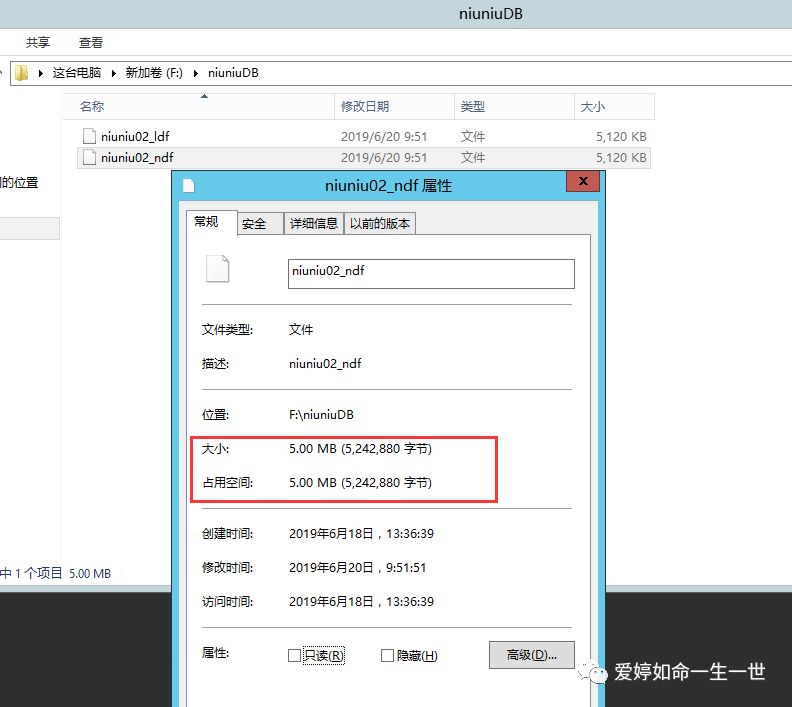Click the filename field containing niuniu02_ndf
Image resolution: width=792 pixels, height=707 pixels.
point(431,274)
